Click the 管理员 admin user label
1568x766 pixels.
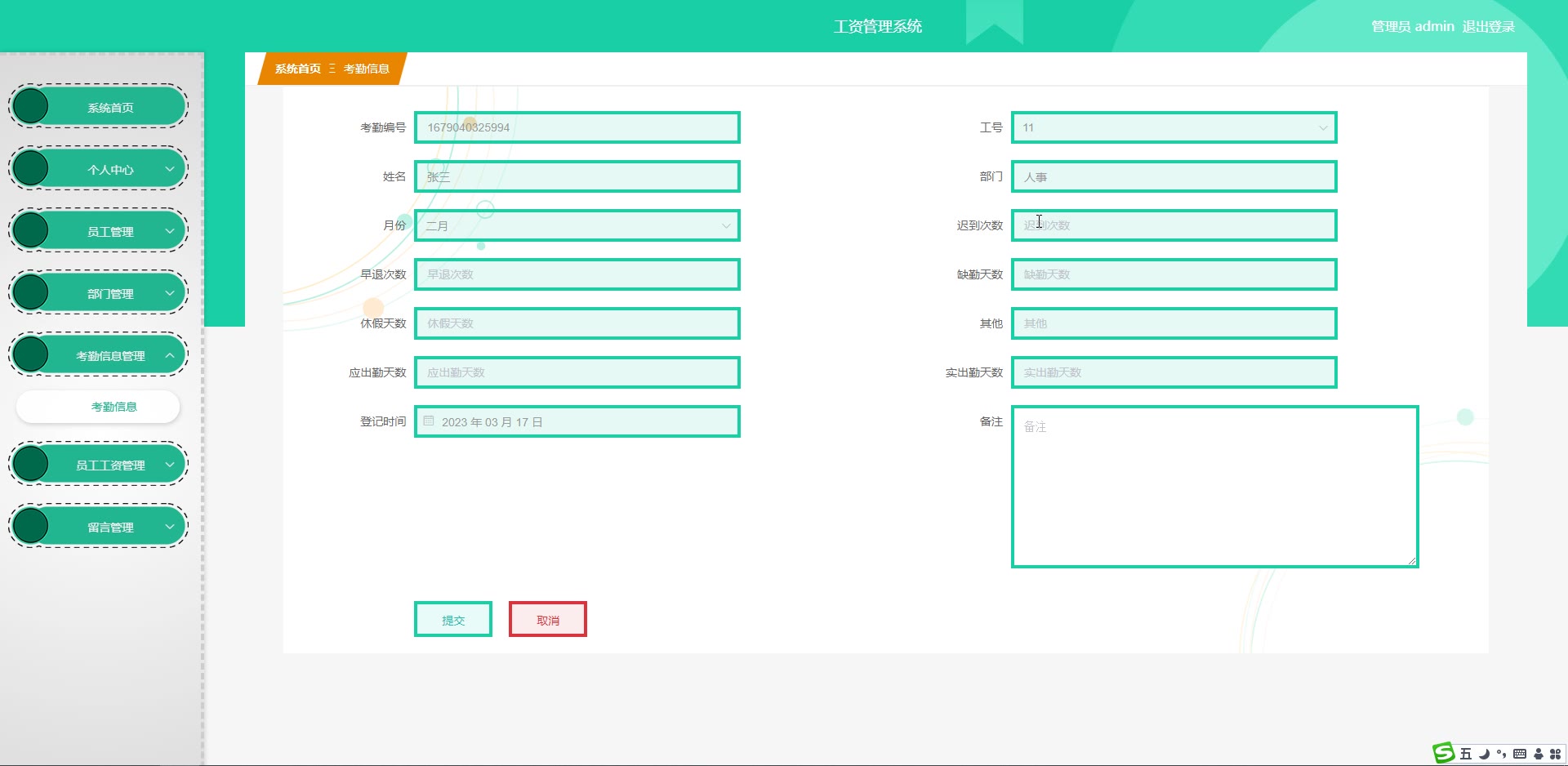[x=1412, y=26]
